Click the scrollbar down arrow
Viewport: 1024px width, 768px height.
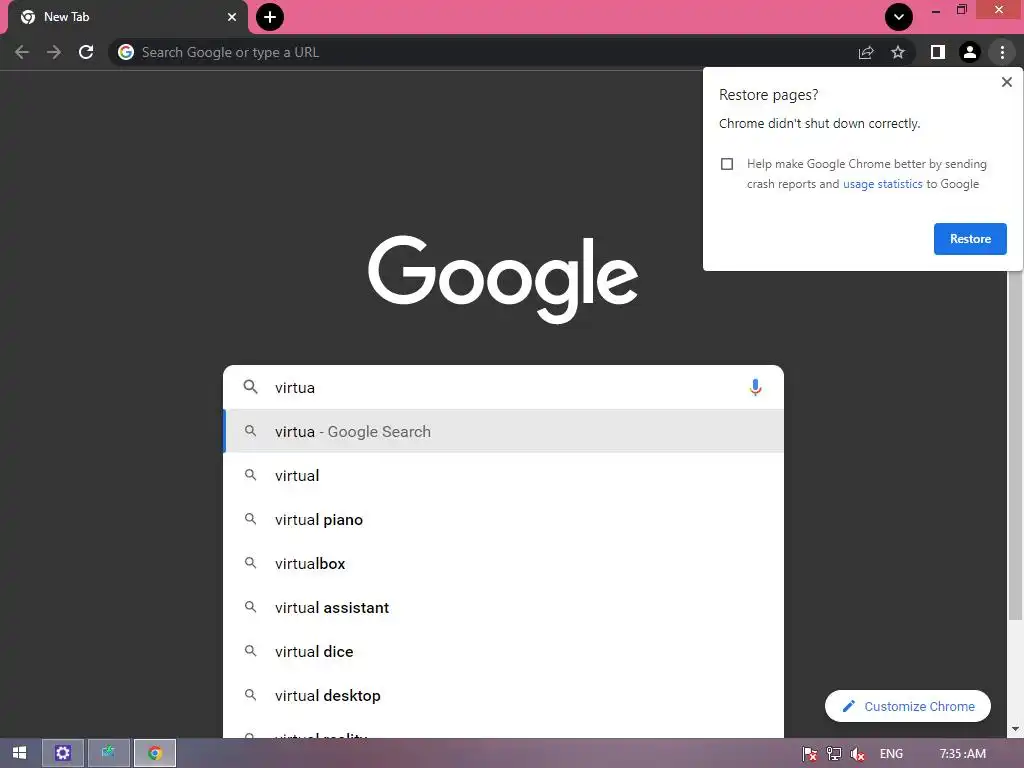tap(1015, 729)
